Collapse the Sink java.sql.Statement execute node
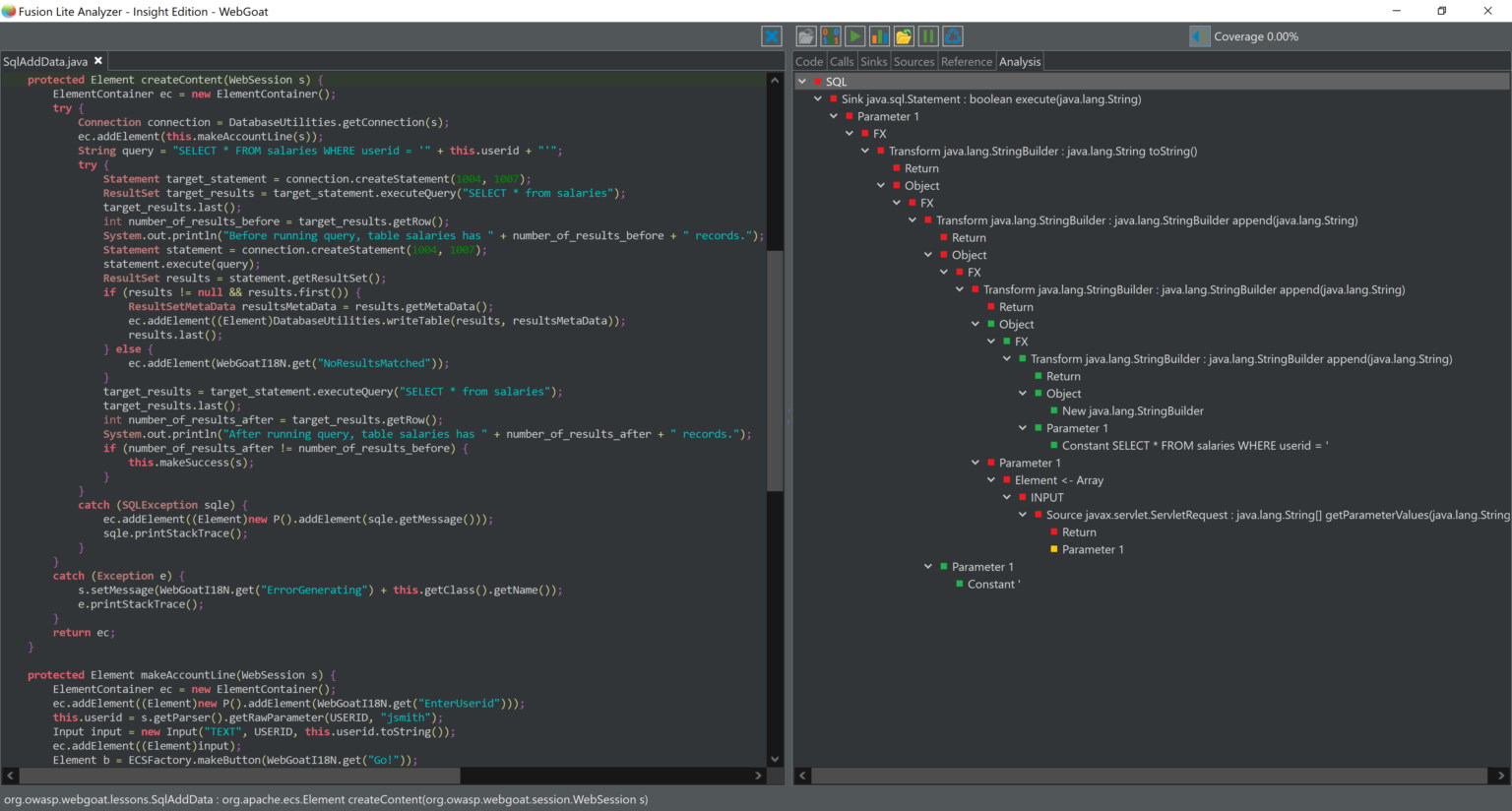 pyautogui.click(x=818, y=99)
